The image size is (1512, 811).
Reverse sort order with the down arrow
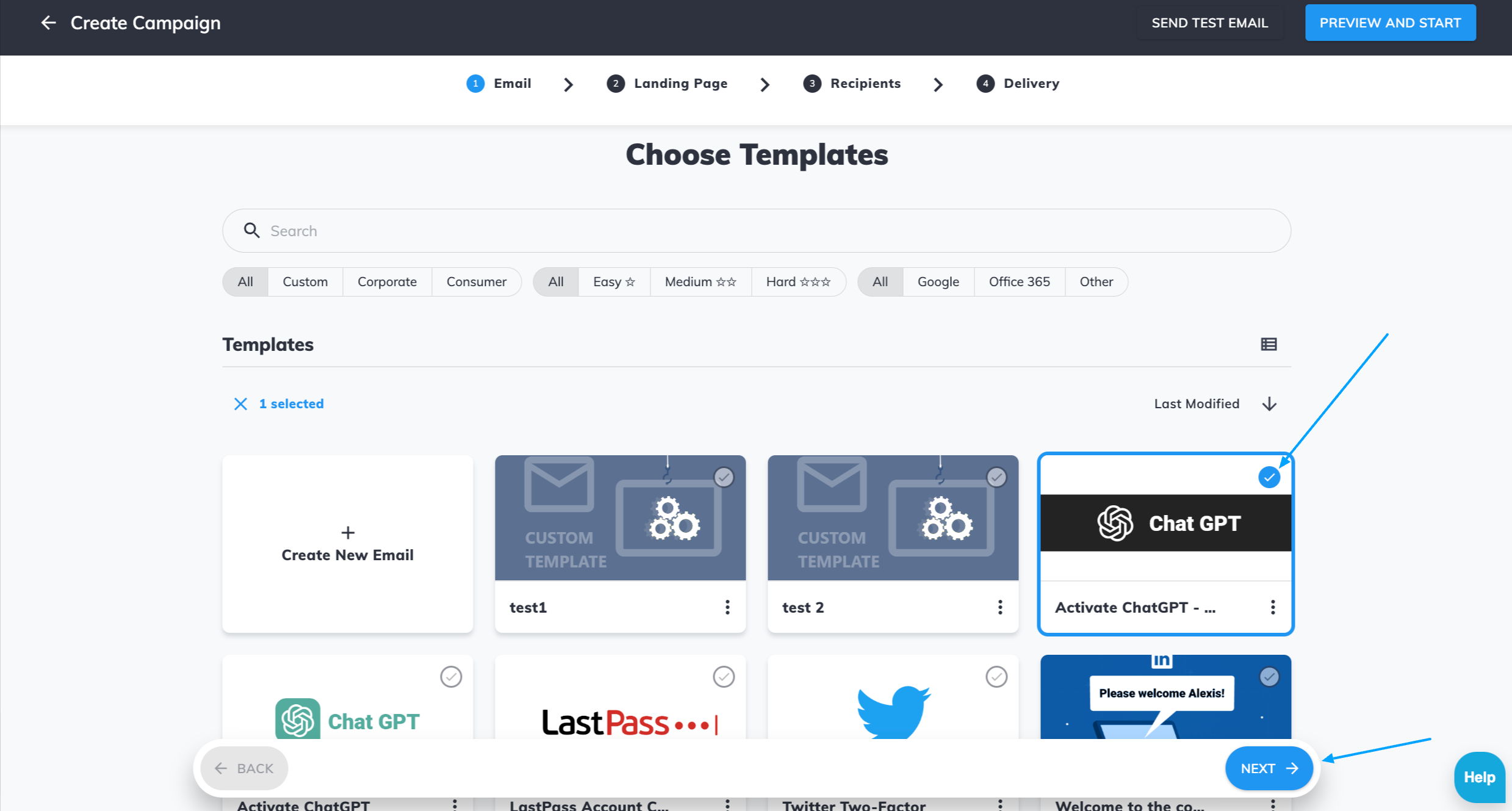point(1269,403)
